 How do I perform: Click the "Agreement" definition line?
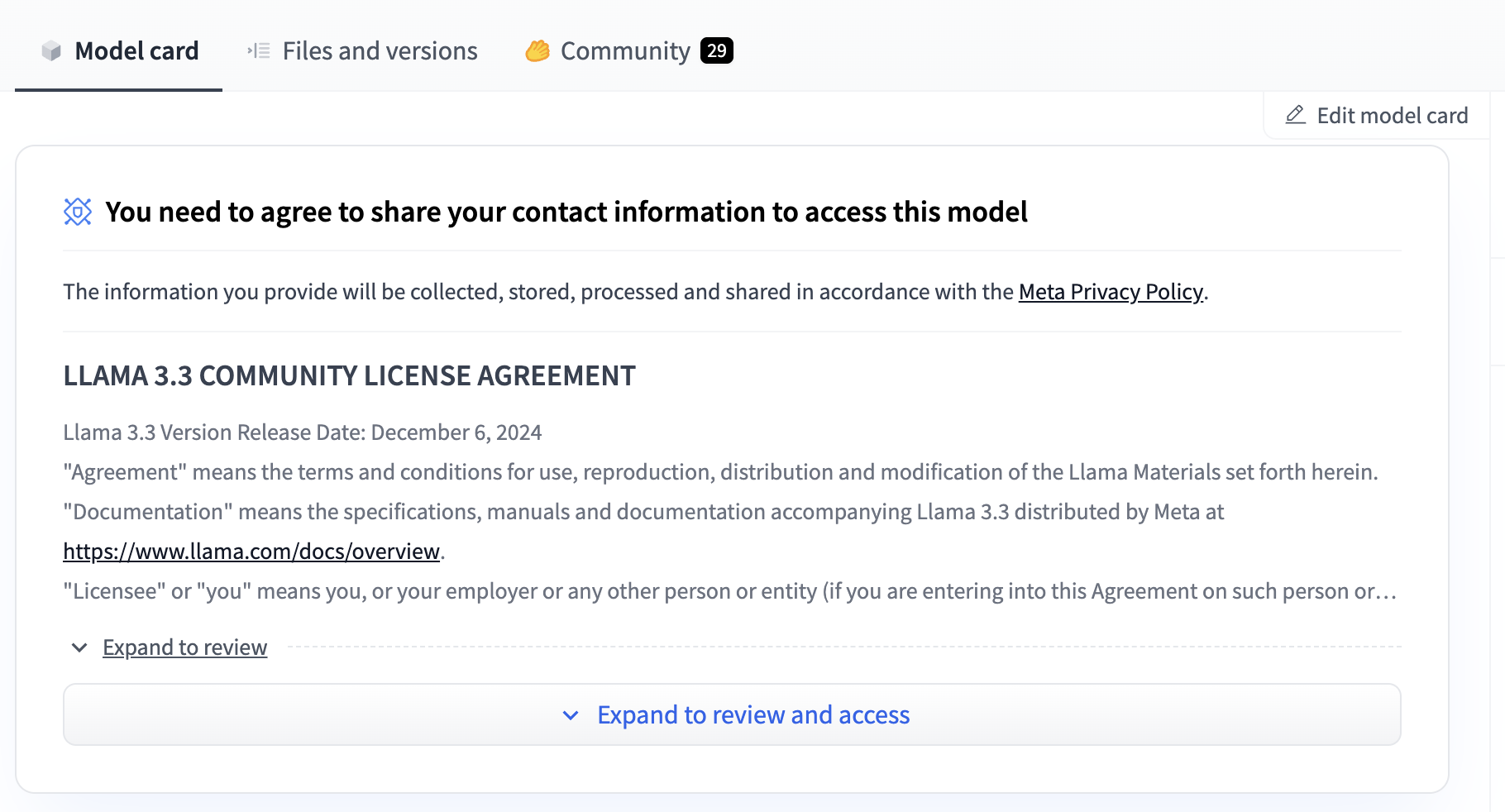721,472
